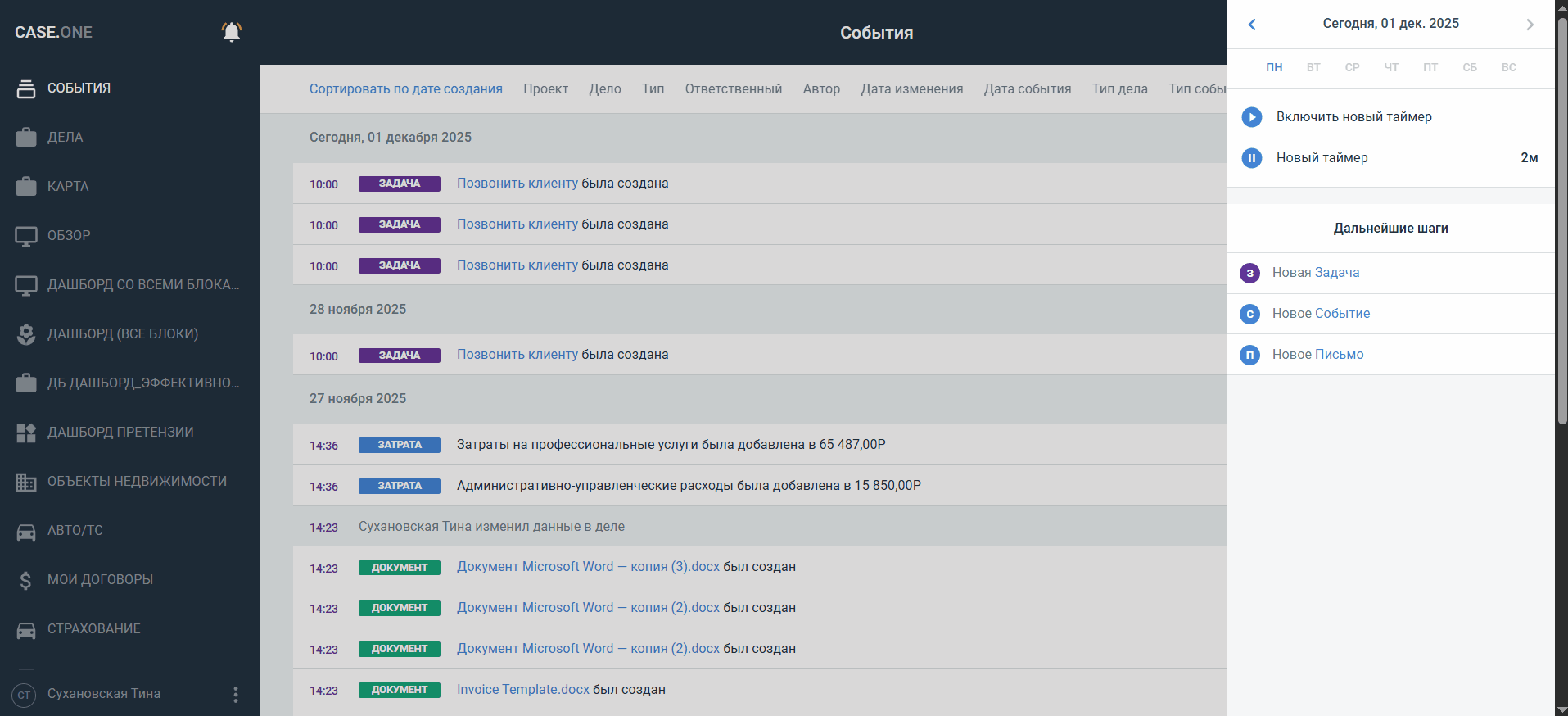Open the Ответственный filter

733,88
